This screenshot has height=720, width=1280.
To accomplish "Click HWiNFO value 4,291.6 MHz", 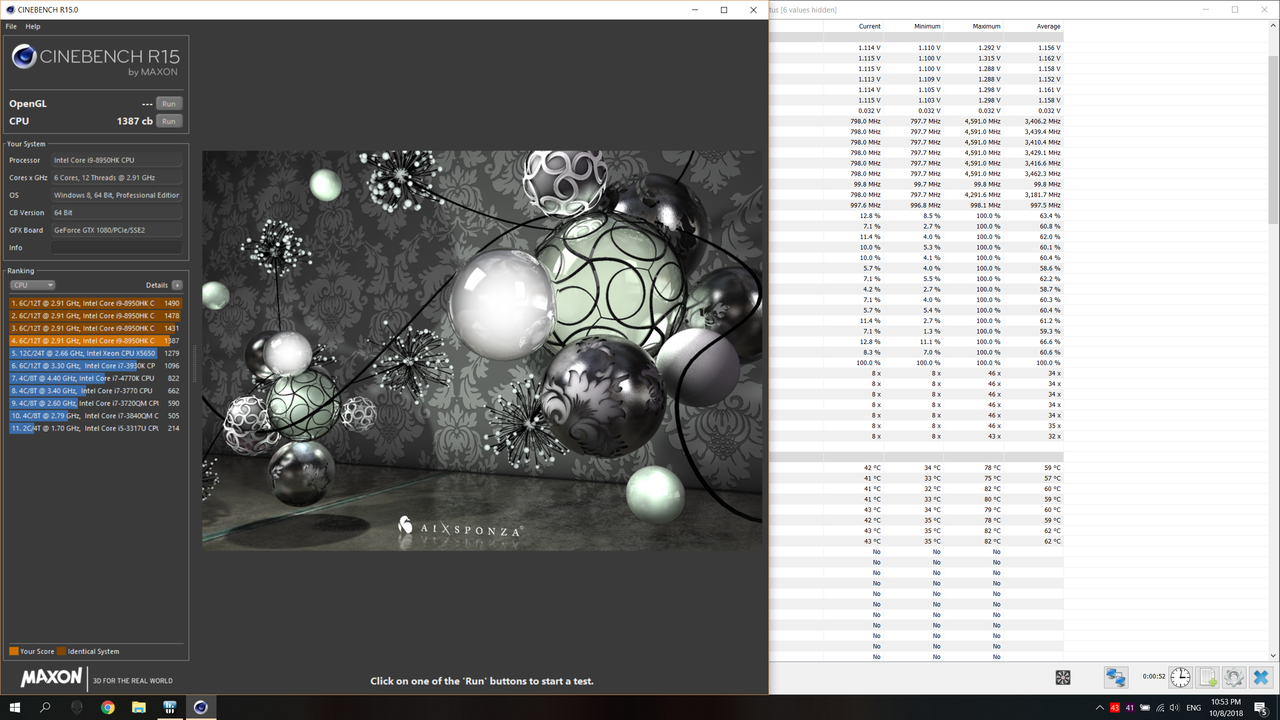I will (x=981, y=195).
